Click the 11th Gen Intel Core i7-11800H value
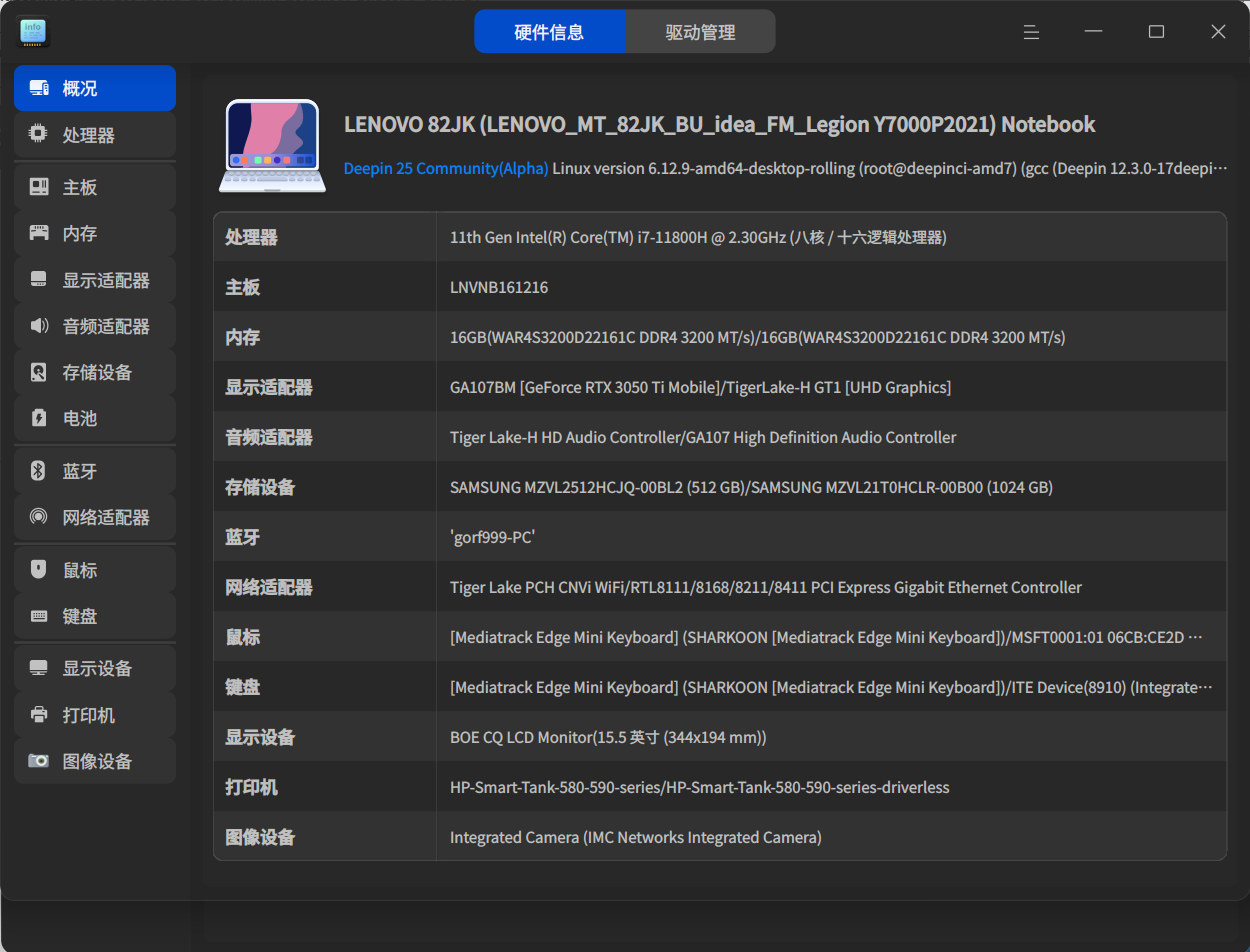Image resolution: width=1250 pixels, height=952 pixels. [698, 237]
